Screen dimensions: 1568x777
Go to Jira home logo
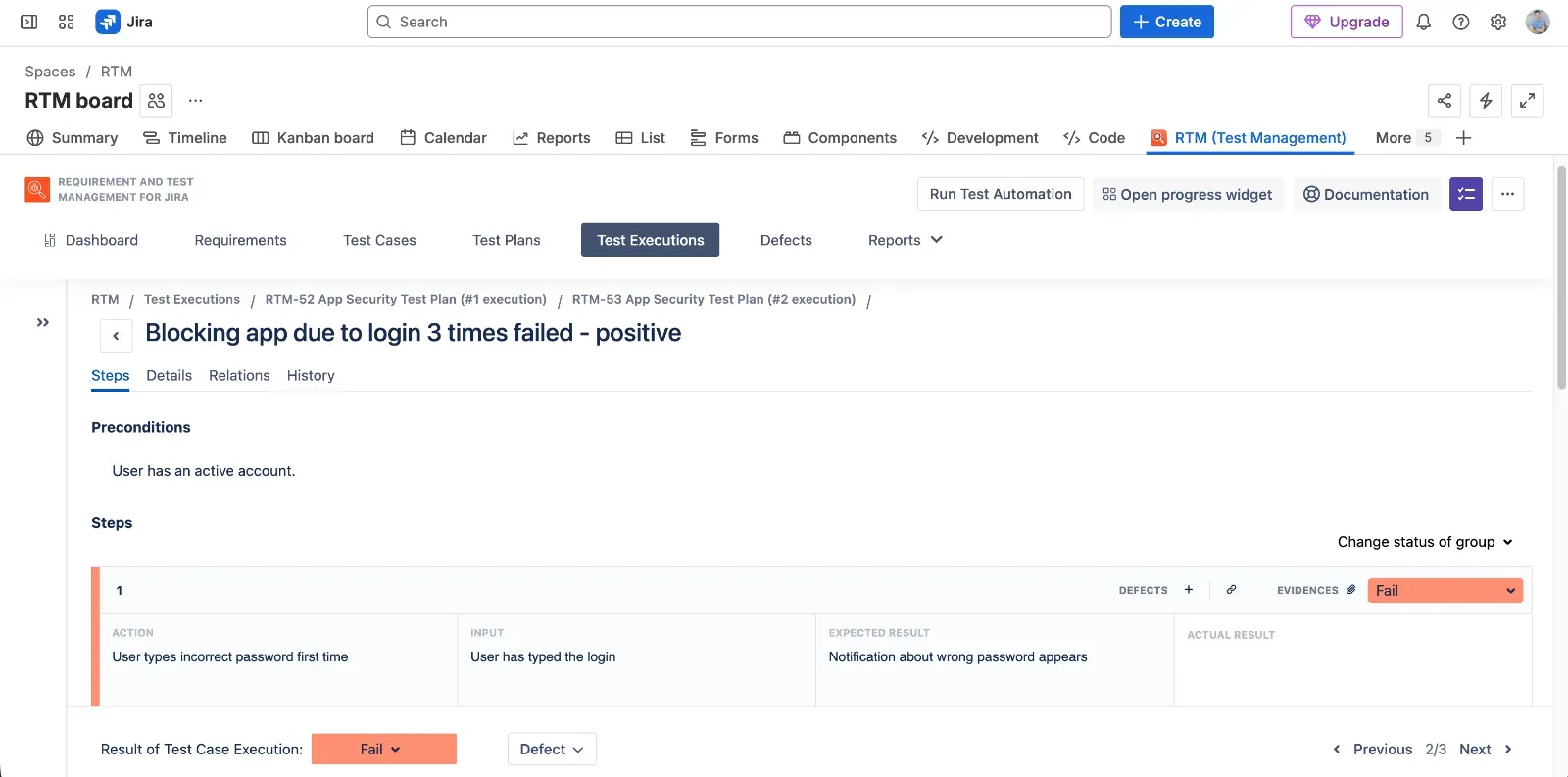coord(123,22)
